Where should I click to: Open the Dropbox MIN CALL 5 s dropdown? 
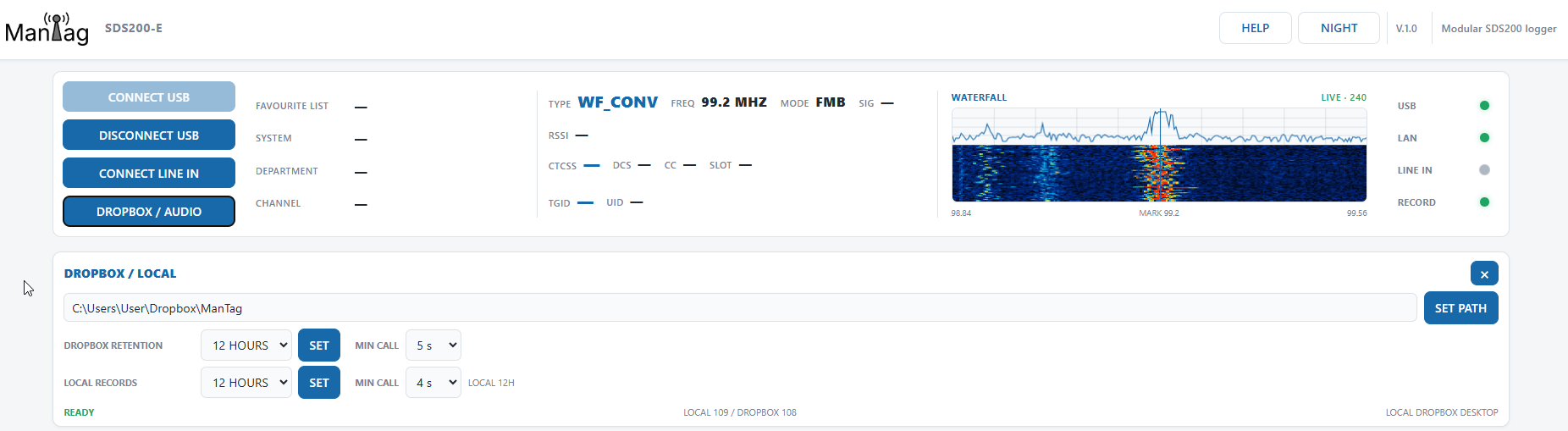coord(433,345)
